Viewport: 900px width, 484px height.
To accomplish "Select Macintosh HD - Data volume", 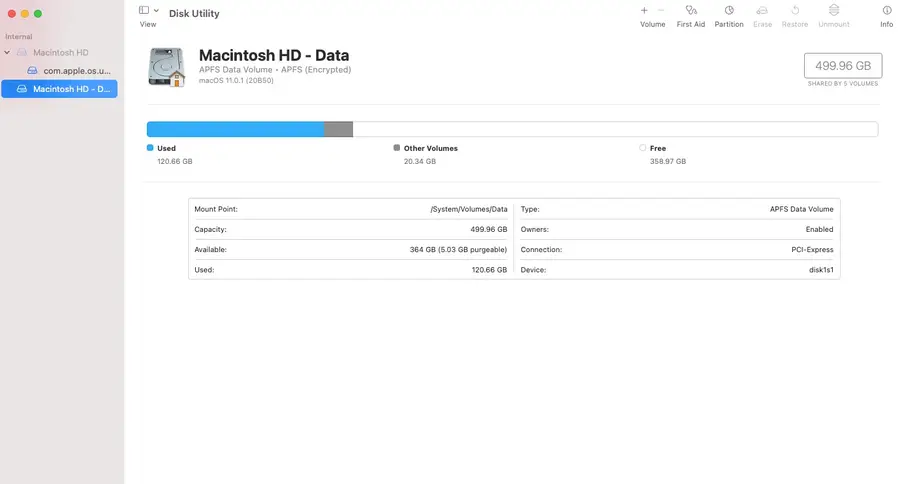I will point(66,89).
